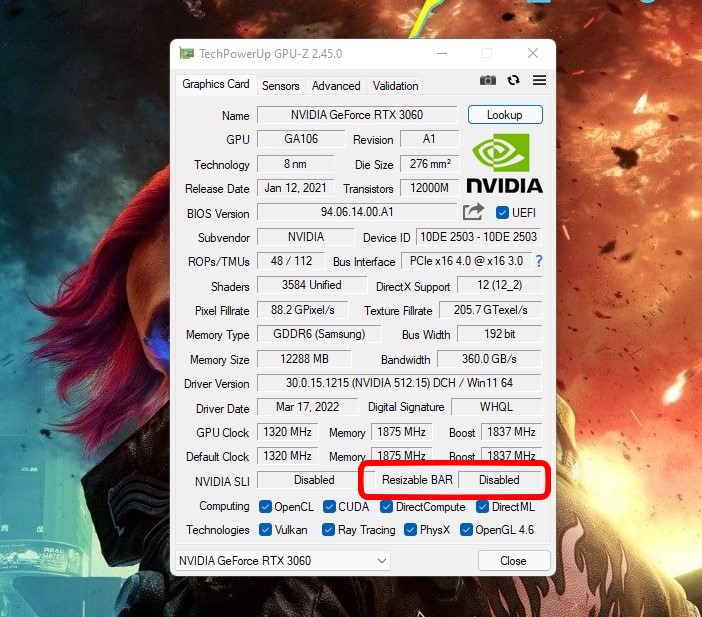Click the Revision value A1
The width and height of the screenshot is (702, 617).
(429, 139)
